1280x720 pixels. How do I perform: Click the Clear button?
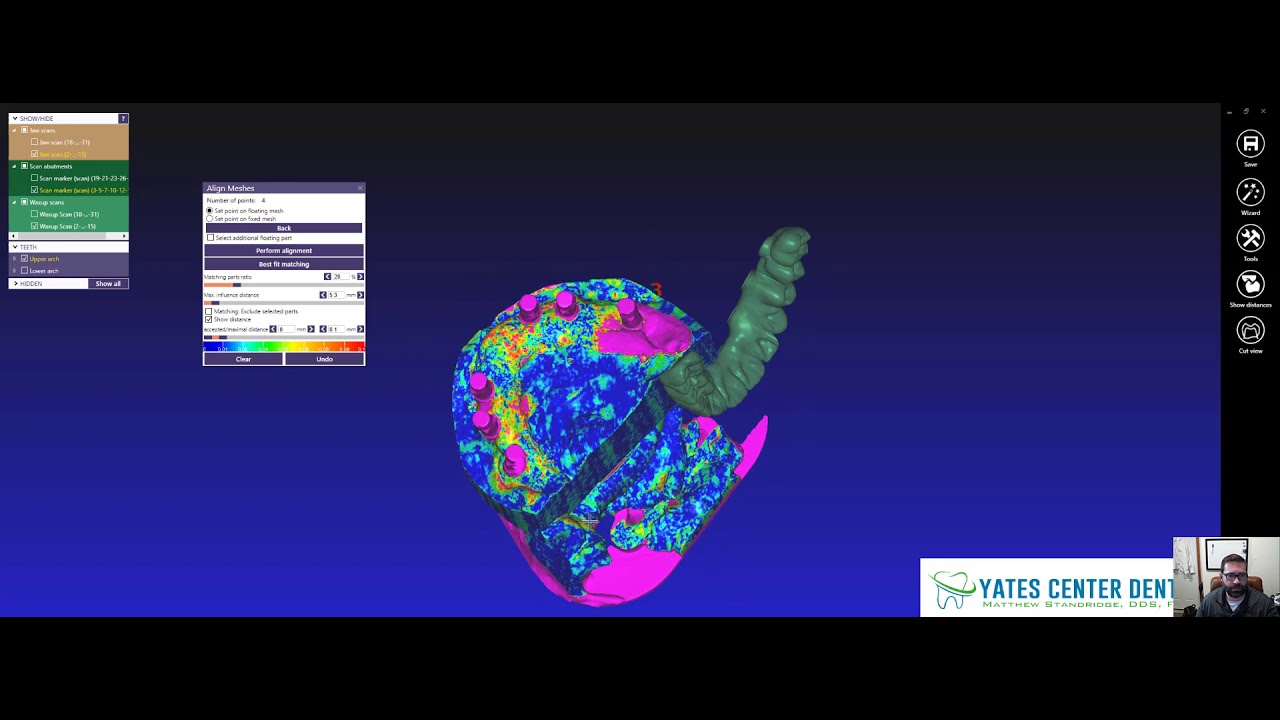pyautogui.click(x=243, y=359)
